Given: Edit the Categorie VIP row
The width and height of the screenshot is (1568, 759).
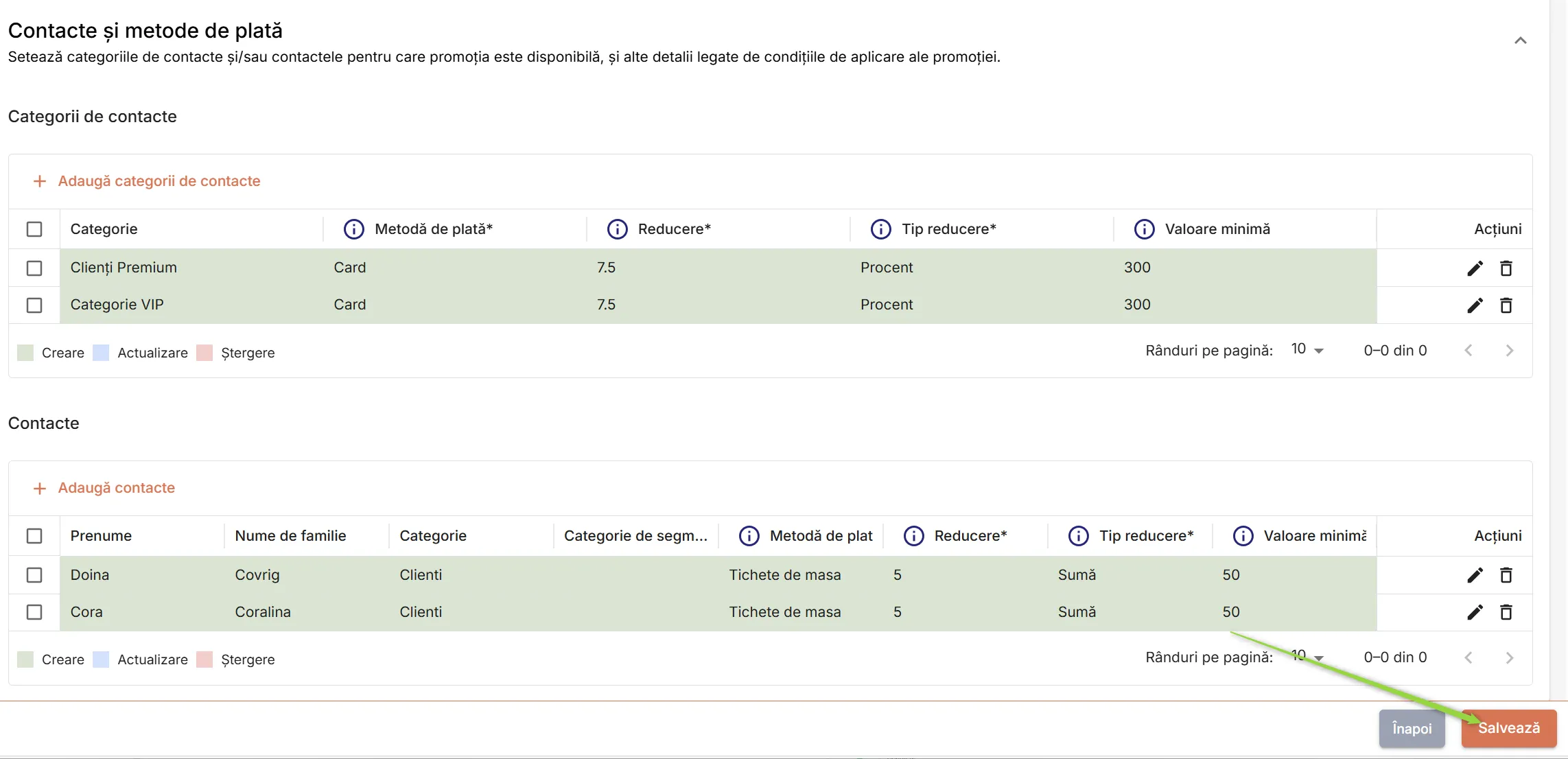Looking at the screenshot, I should (1475, 305).
